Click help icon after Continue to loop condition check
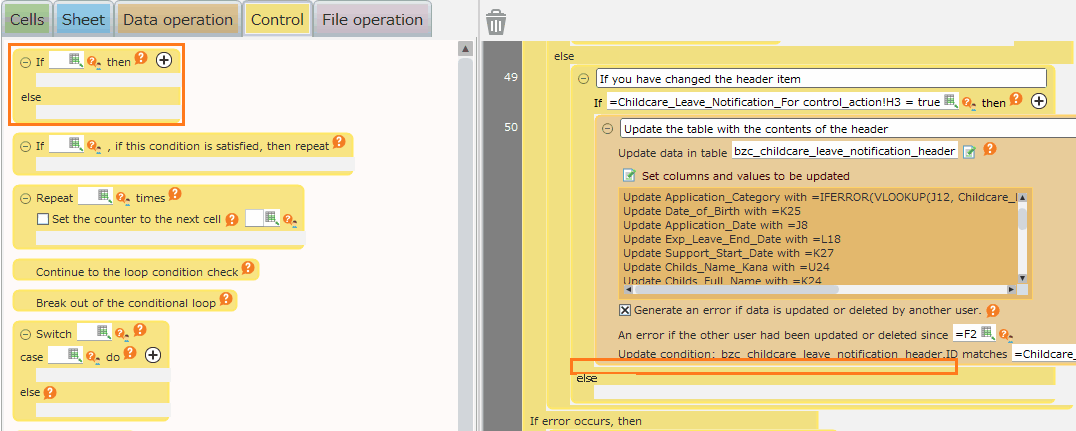The width and height of the screenshot is (1076, 431). pyautogui.click(x=249, y=269)
